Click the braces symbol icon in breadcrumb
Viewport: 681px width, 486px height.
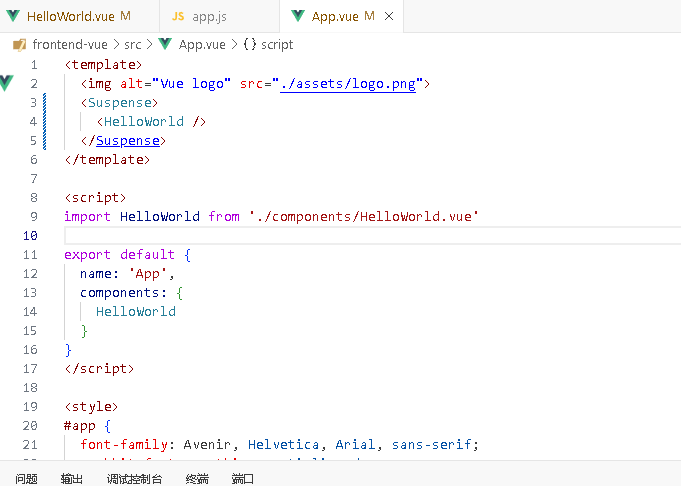point(250,44)
